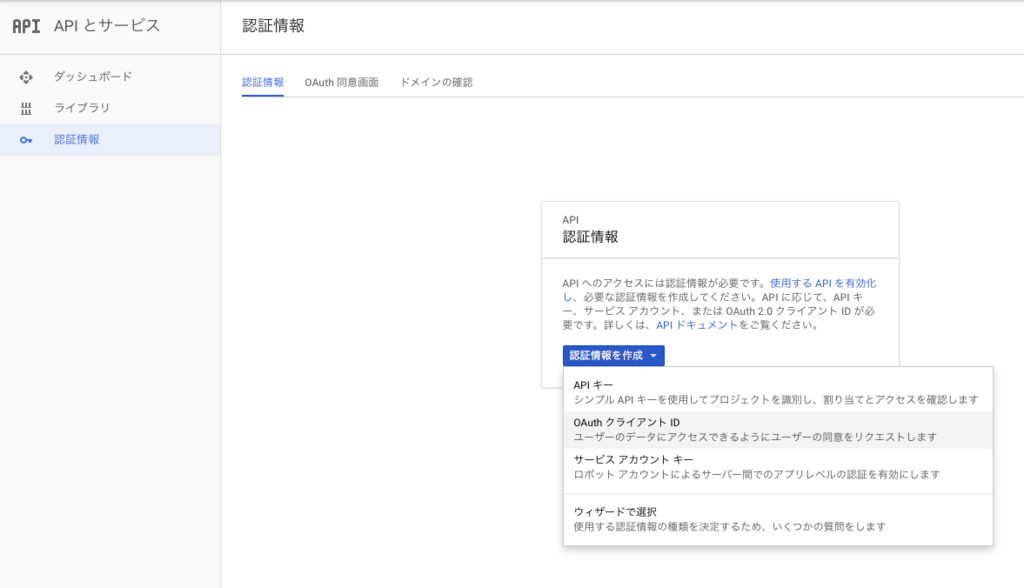Click the ダッシュボード dashboard icon

point(26,77)
